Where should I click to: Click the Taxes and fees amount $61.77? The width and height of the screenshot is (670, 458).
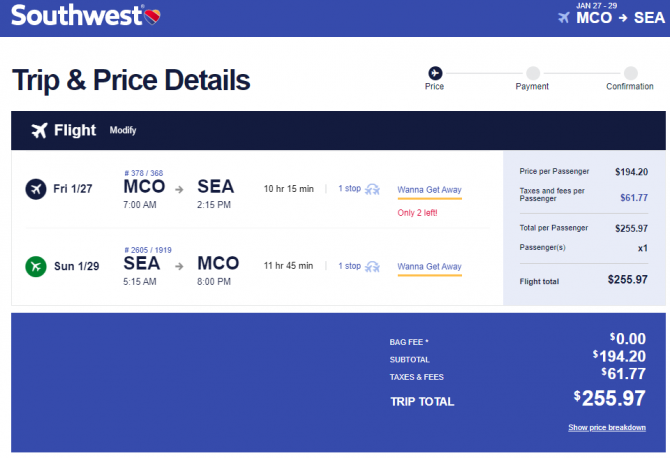(634, 197)
